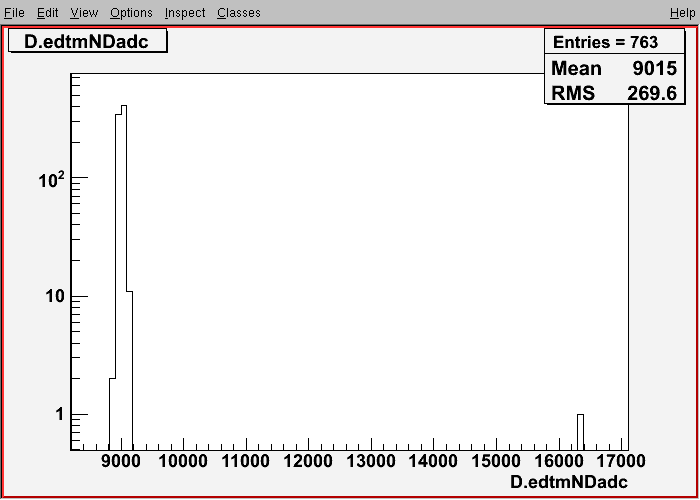700x500 pixels.
Task: Select the tallest histogram bin near 9000
Action: pos(124,278)
